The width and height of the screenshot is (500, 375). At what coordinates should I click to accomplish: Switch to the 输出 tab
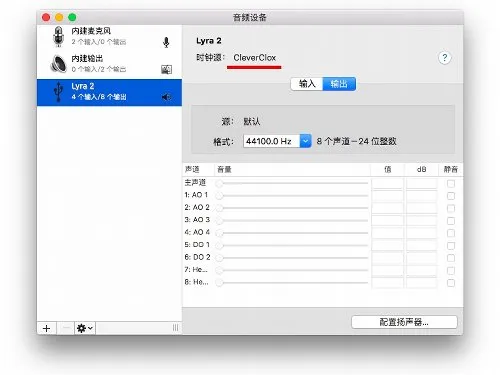[x=339, y=84]
